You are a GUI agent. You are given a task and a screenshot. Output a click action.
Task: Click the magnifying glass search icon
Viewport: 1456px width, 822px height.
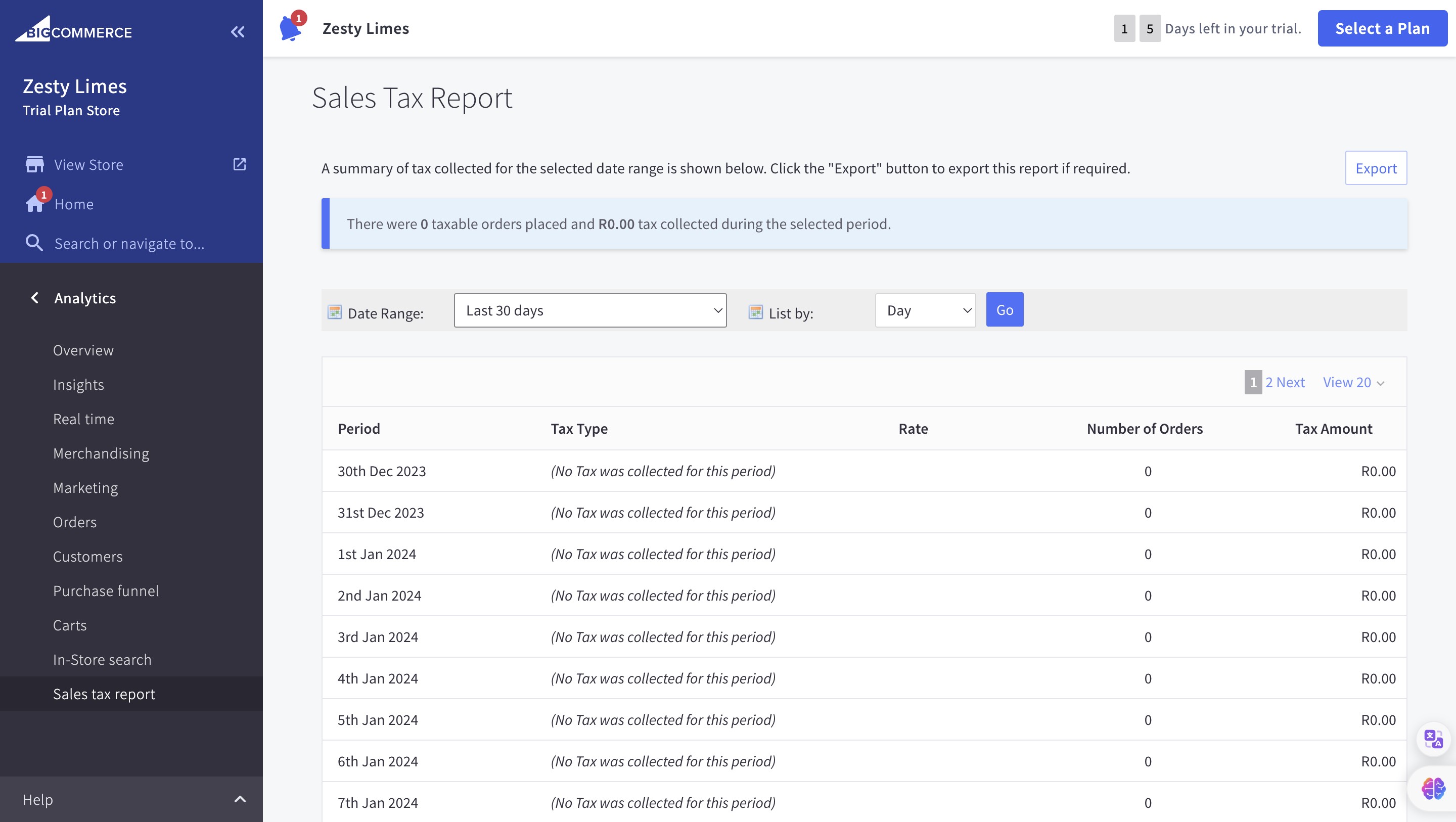coord(34,243)
